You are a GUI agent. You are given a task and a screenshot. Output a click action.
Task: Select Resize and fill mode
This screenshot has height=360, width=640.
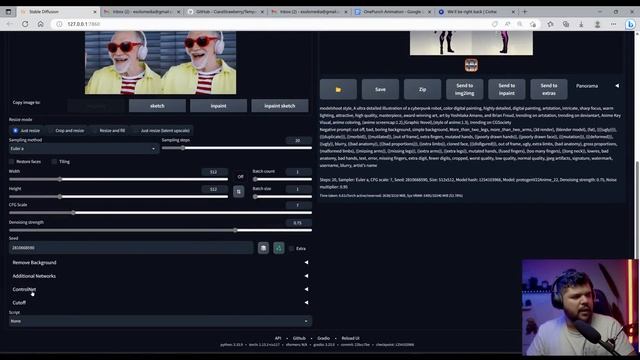point(109,131)
